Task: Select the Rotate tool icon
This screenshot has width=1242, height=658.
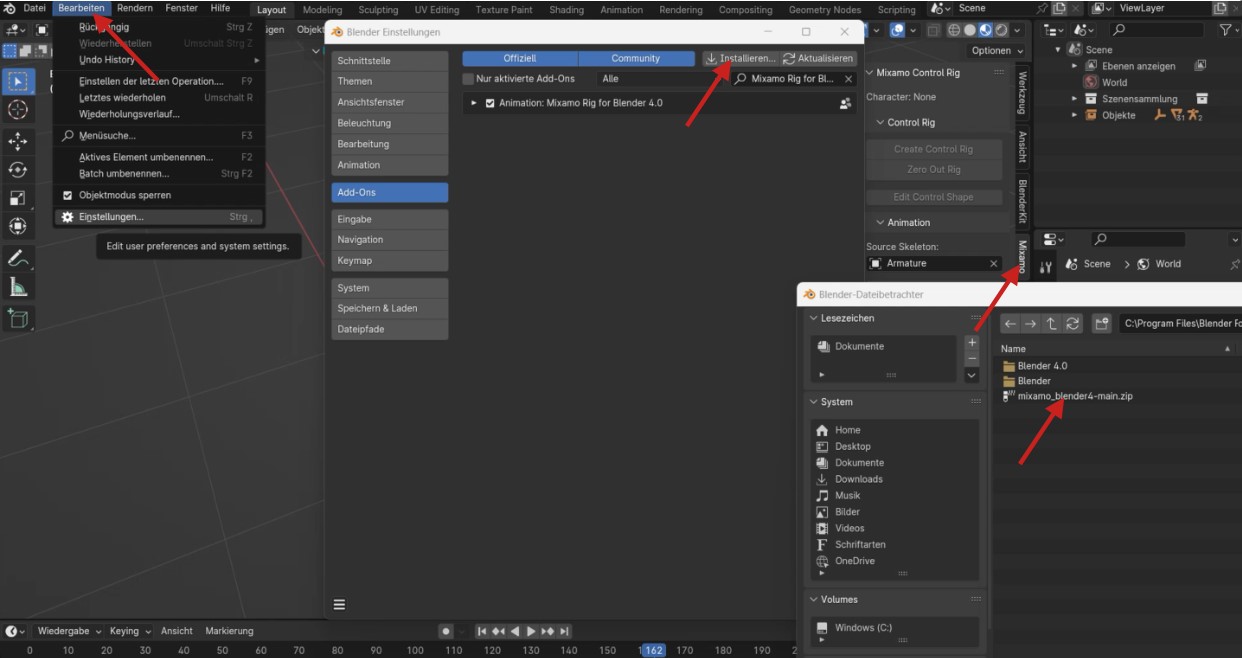Action: [x=18, y=170]
